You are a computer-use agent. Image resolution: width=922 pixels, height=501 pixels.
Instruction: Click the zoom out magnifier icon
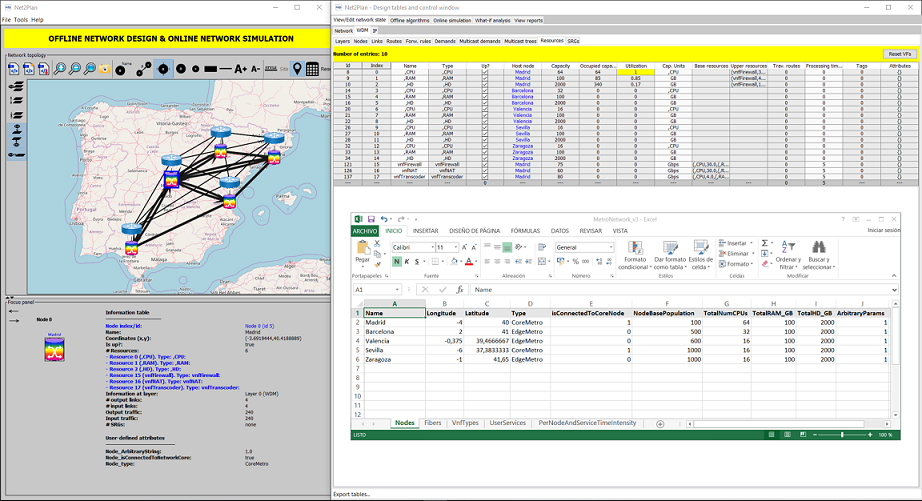coord(76,69)
